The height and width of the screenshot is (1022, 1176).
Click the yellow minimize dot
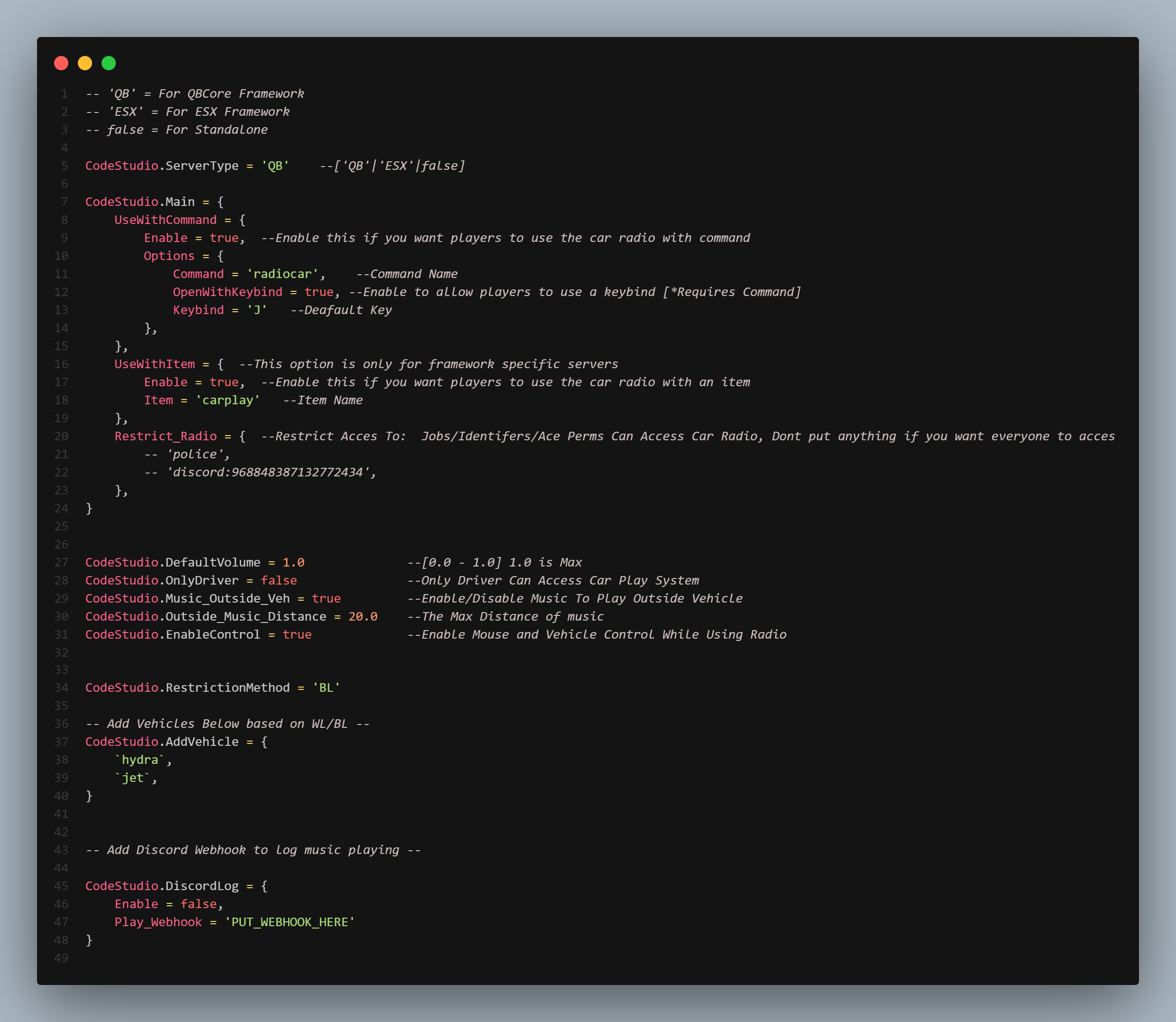(x=85, y=63)
